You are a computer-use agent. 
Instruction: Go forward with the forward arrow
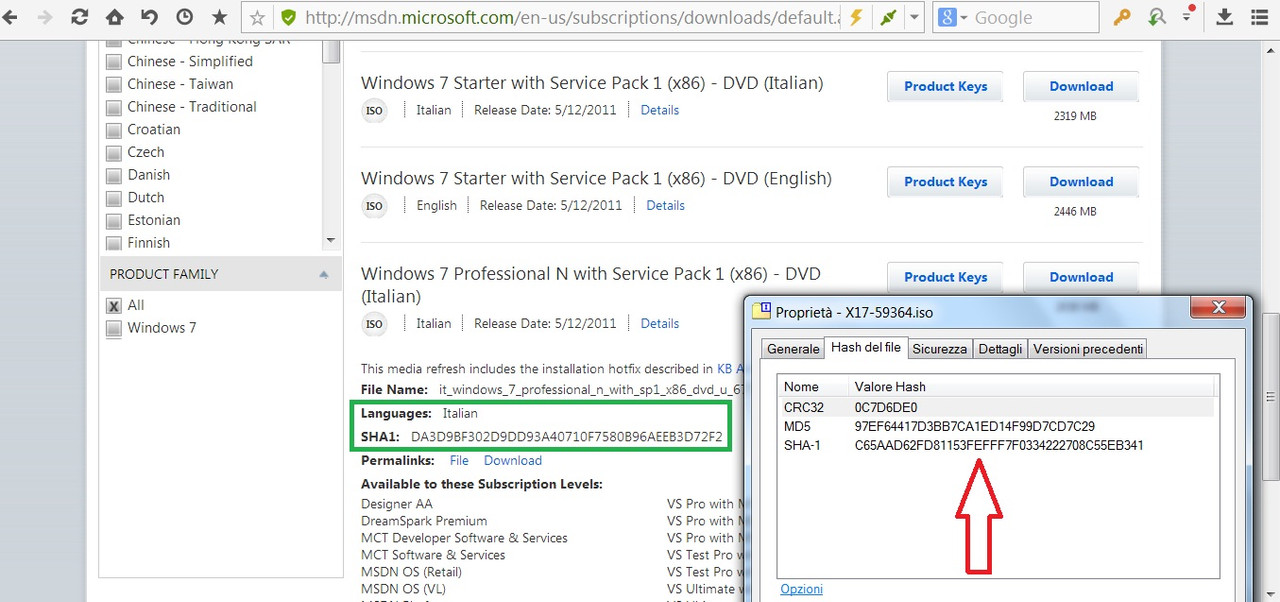[x=45, y=17]
